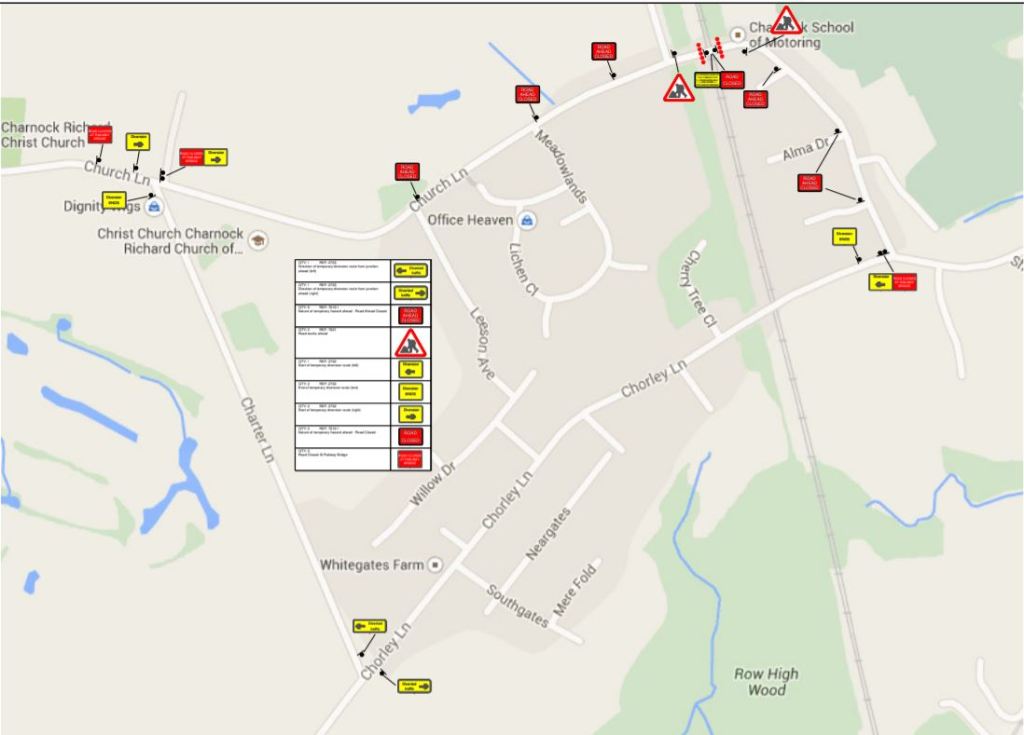The image size is (1024, 735).
Task: Click the Christ Church school marker icon
Action: point(258,240)
